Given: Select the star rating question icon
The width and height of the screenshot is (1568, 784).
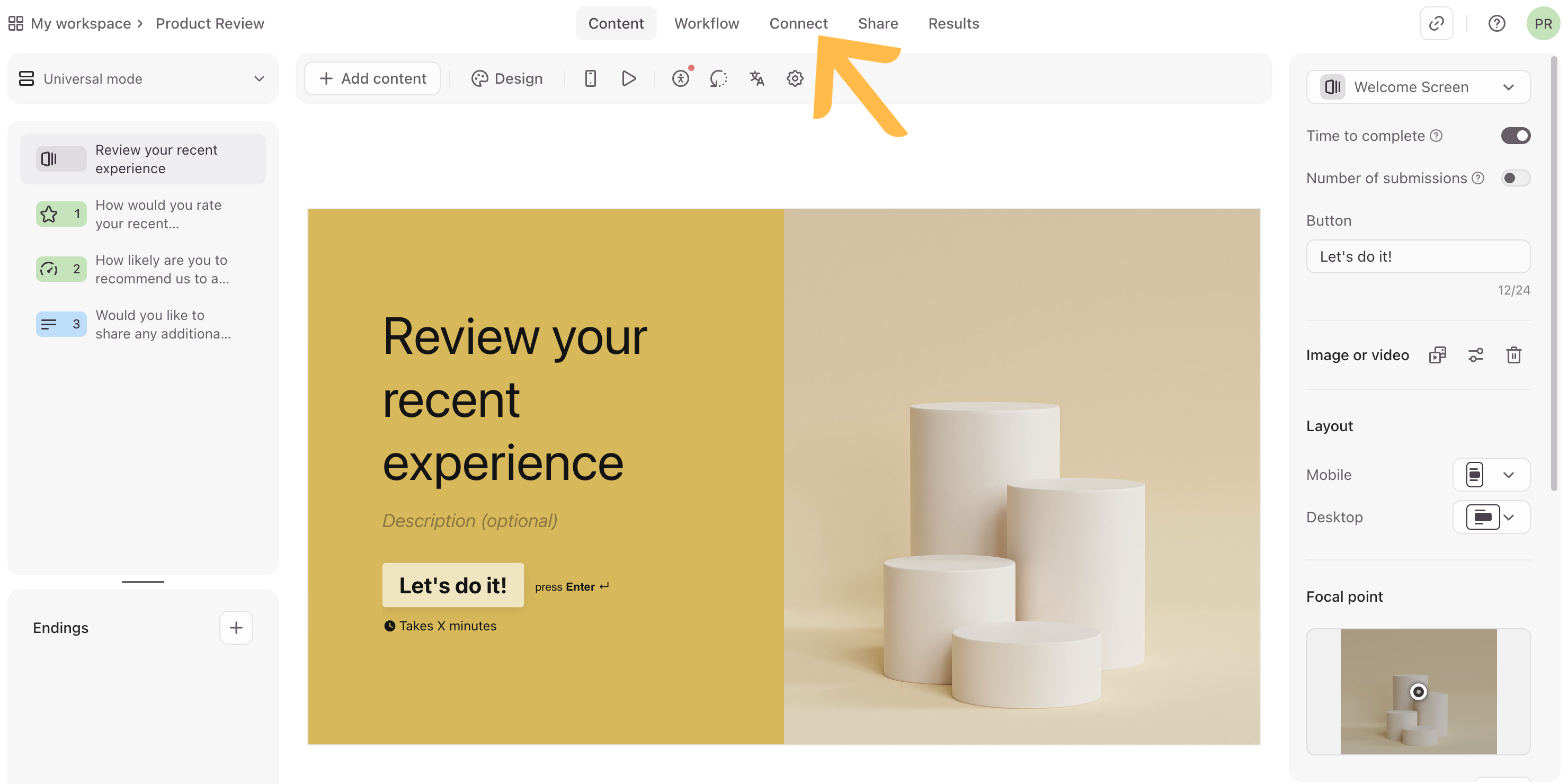Looking at the screenshot, I should pyautogui.click(x=61, y=214).
